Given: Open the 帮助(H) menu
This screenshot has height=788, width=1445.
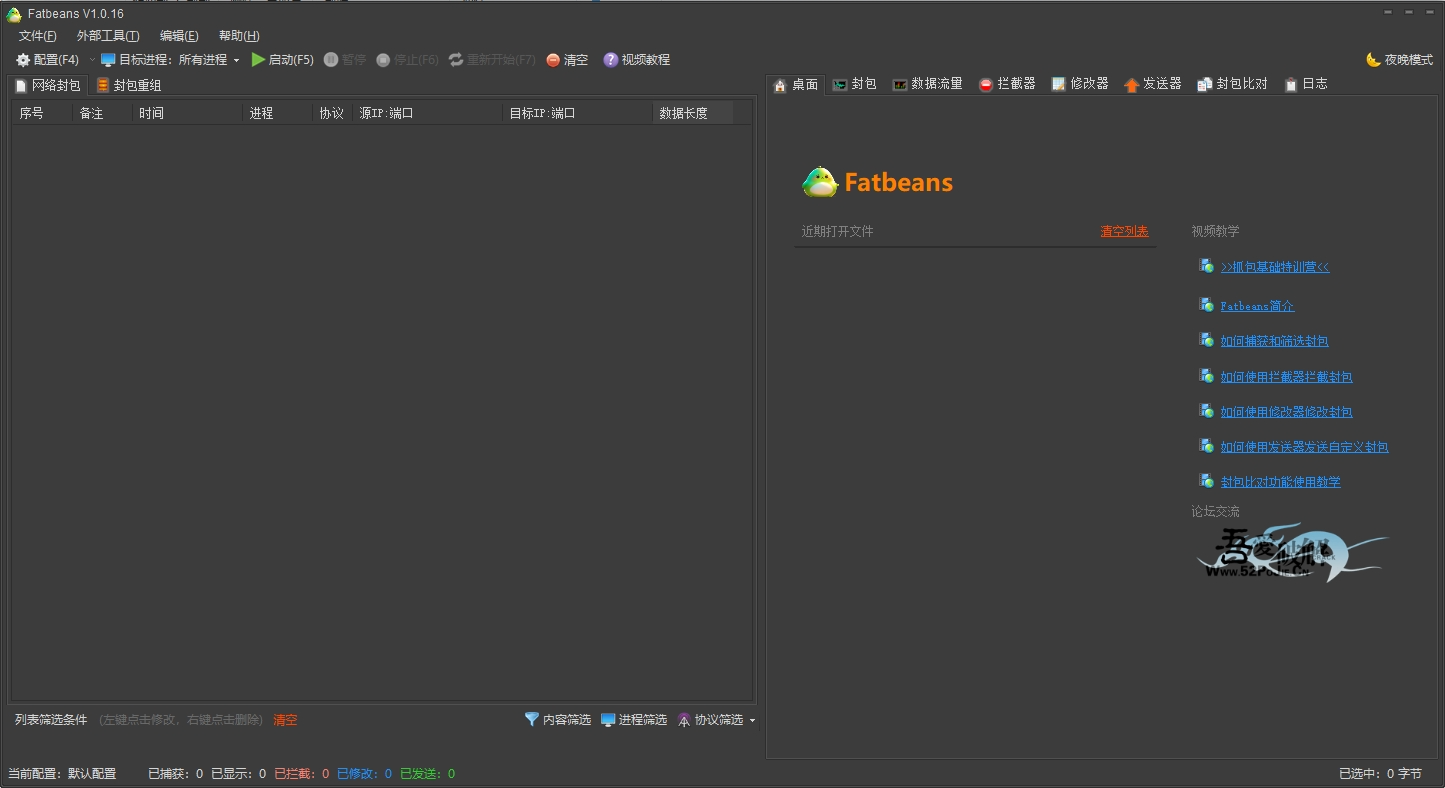Looking at the screenshot, I should pyautogui.click(x=239, y=36).
